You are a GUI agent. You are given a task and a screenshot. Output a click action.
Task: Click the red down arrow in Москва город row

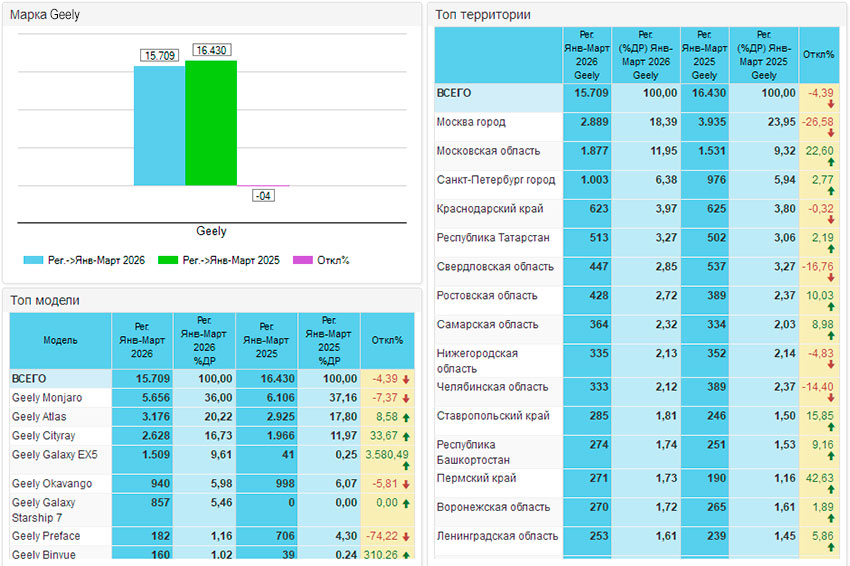(x=831, y=133)
